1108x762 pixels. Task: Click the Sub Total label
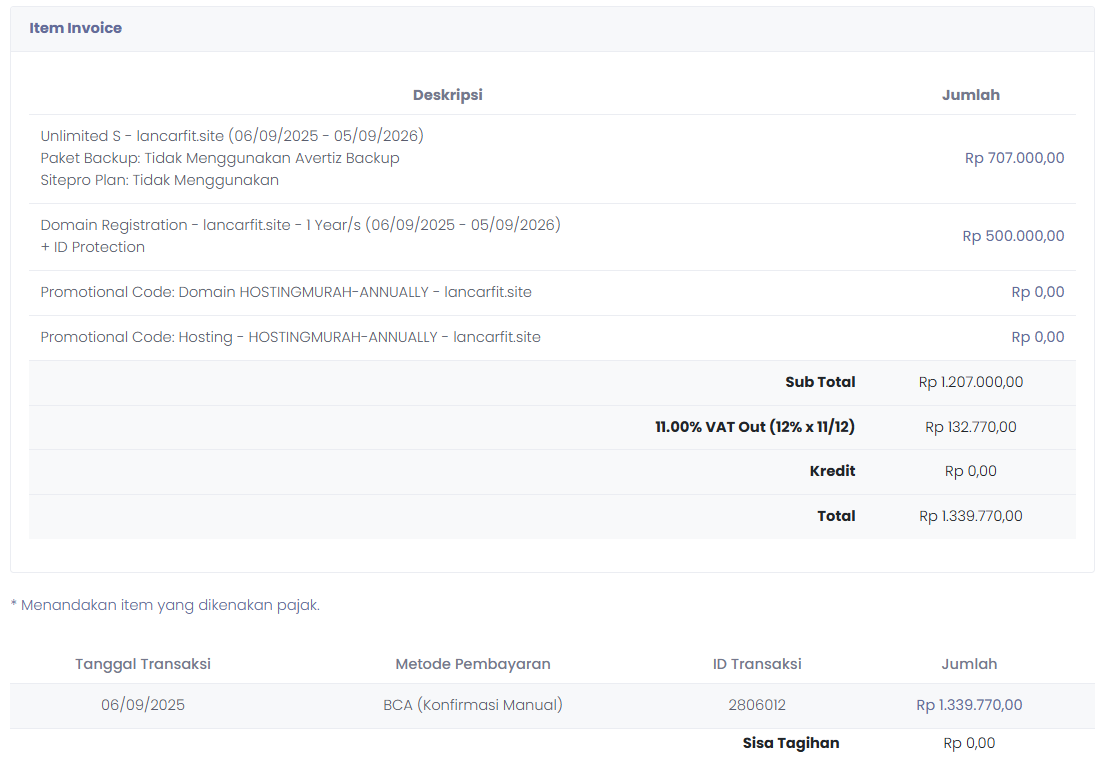(820, 382)
